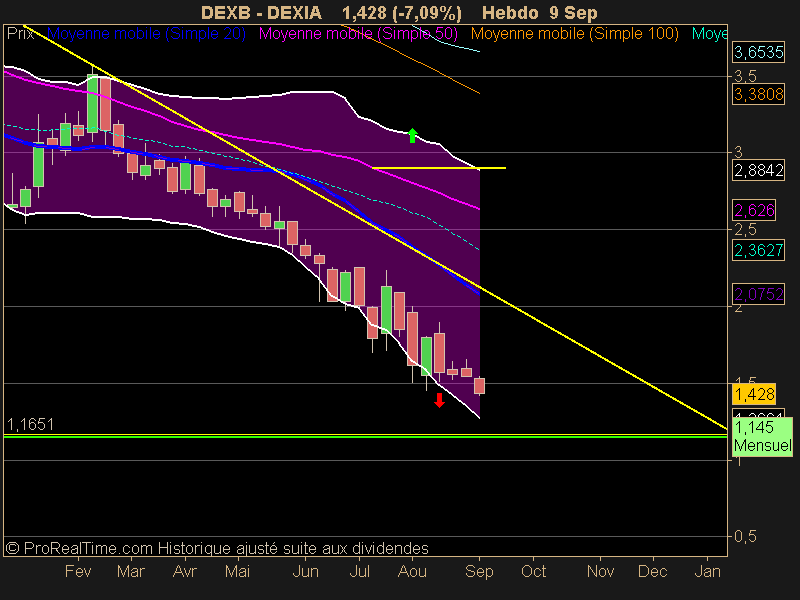800x600 pixels.
Task: Click the 'Mai' month axis label
Action: pos(237,571)
